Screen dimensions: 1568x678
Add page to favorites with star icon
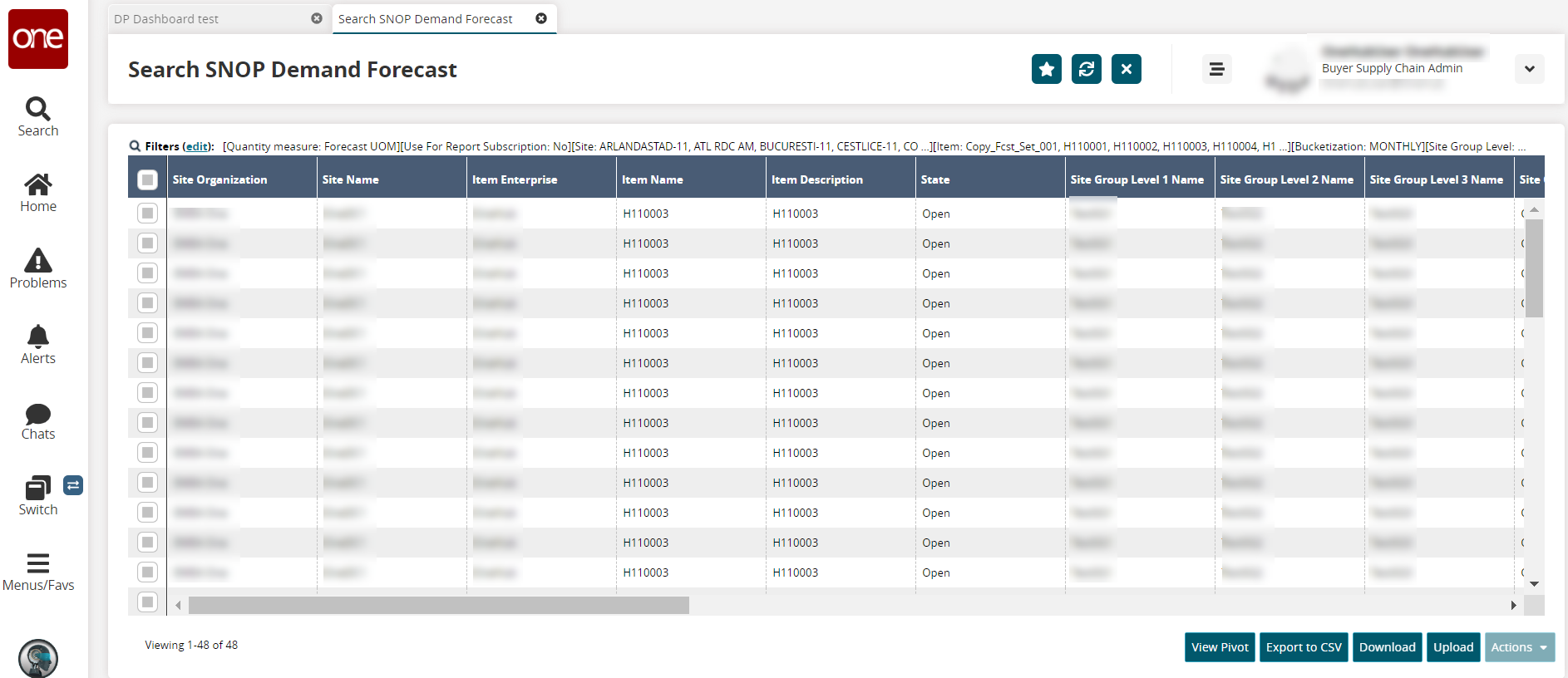click(1046, 69)
